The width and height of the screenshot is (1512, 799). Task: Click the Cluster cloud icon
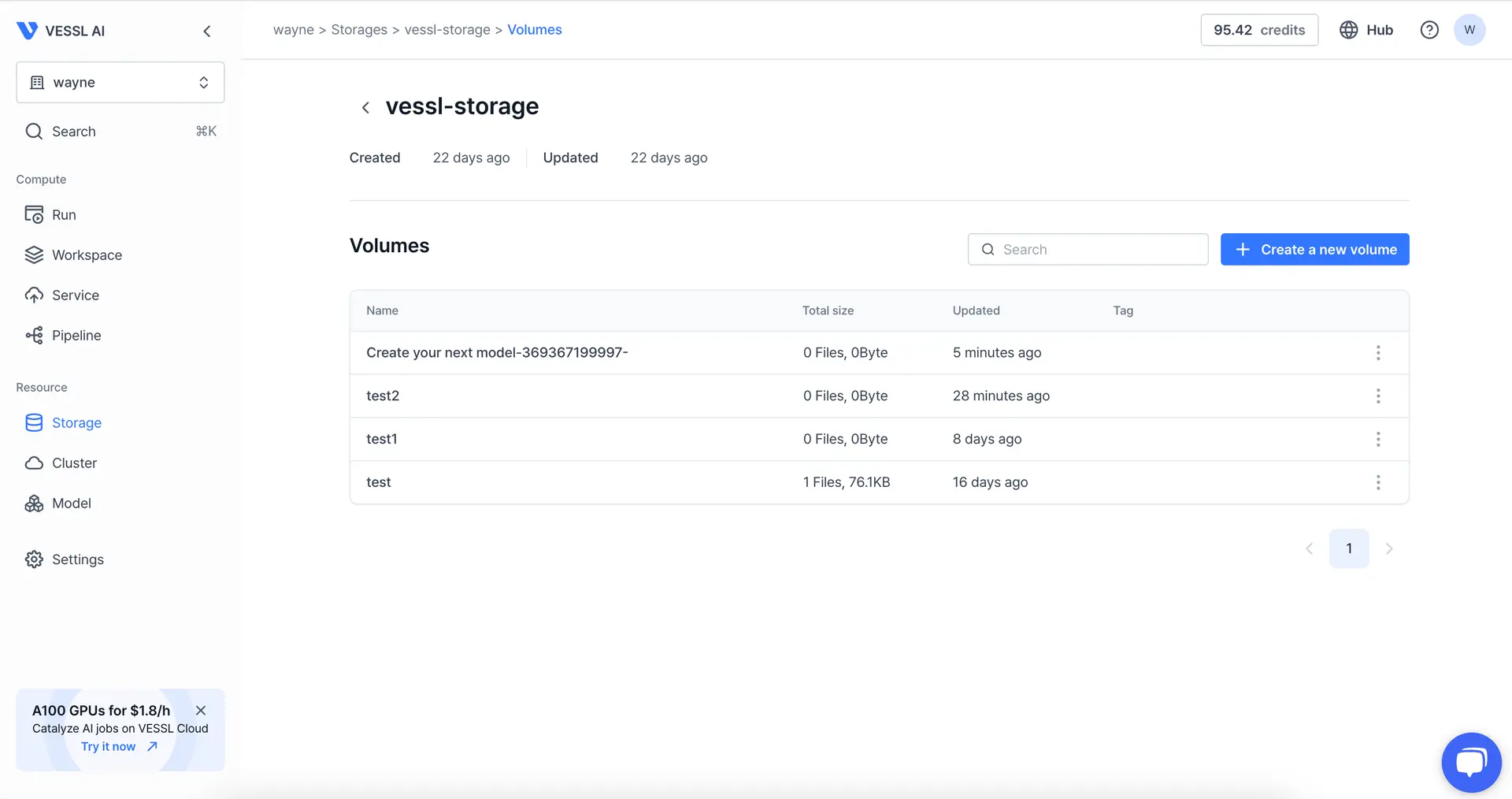pos(34,463)
